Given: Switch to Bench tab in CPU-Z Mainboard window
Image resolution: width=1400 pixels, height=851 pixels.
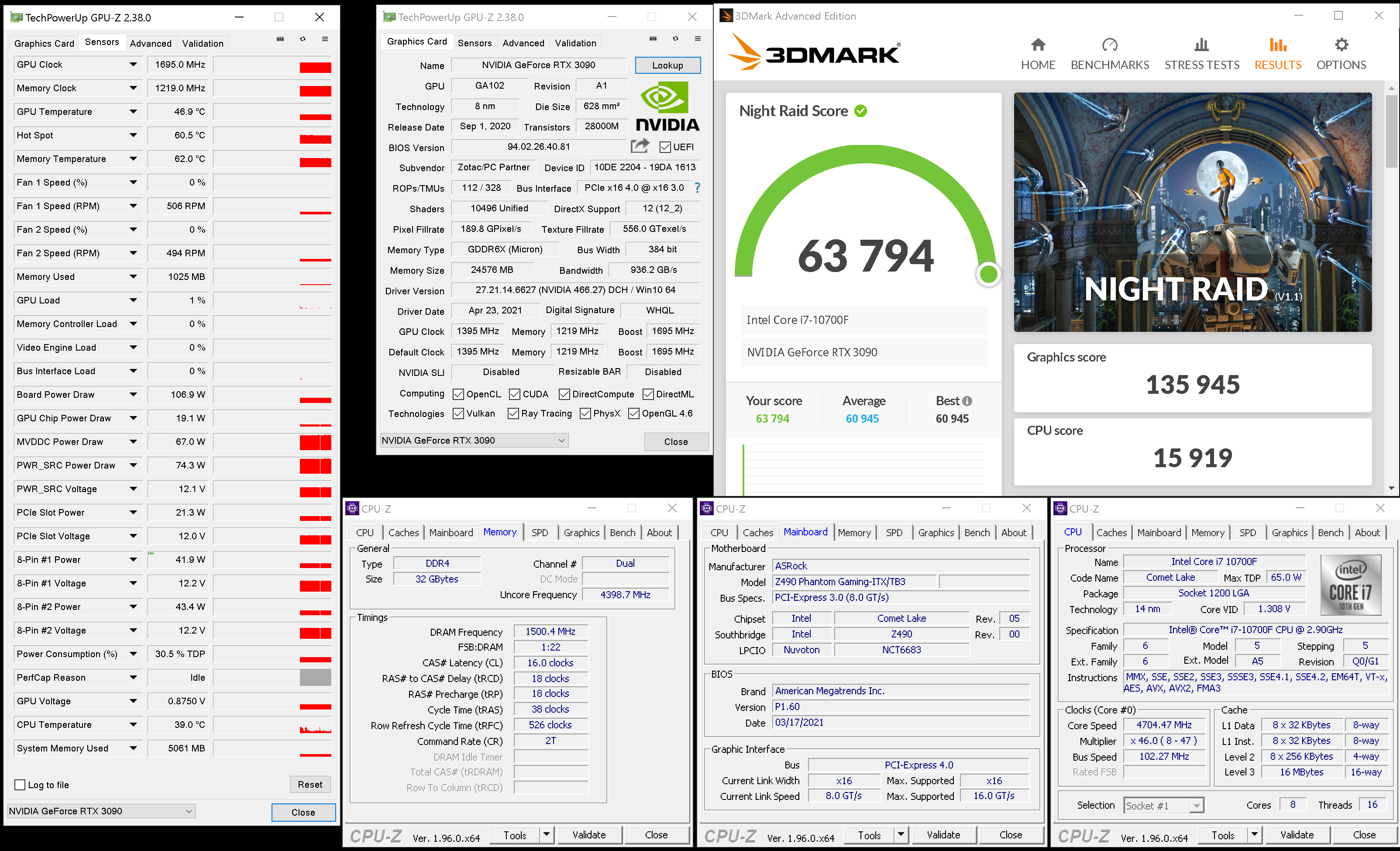Looking at the screenshot, I should 977,533.
